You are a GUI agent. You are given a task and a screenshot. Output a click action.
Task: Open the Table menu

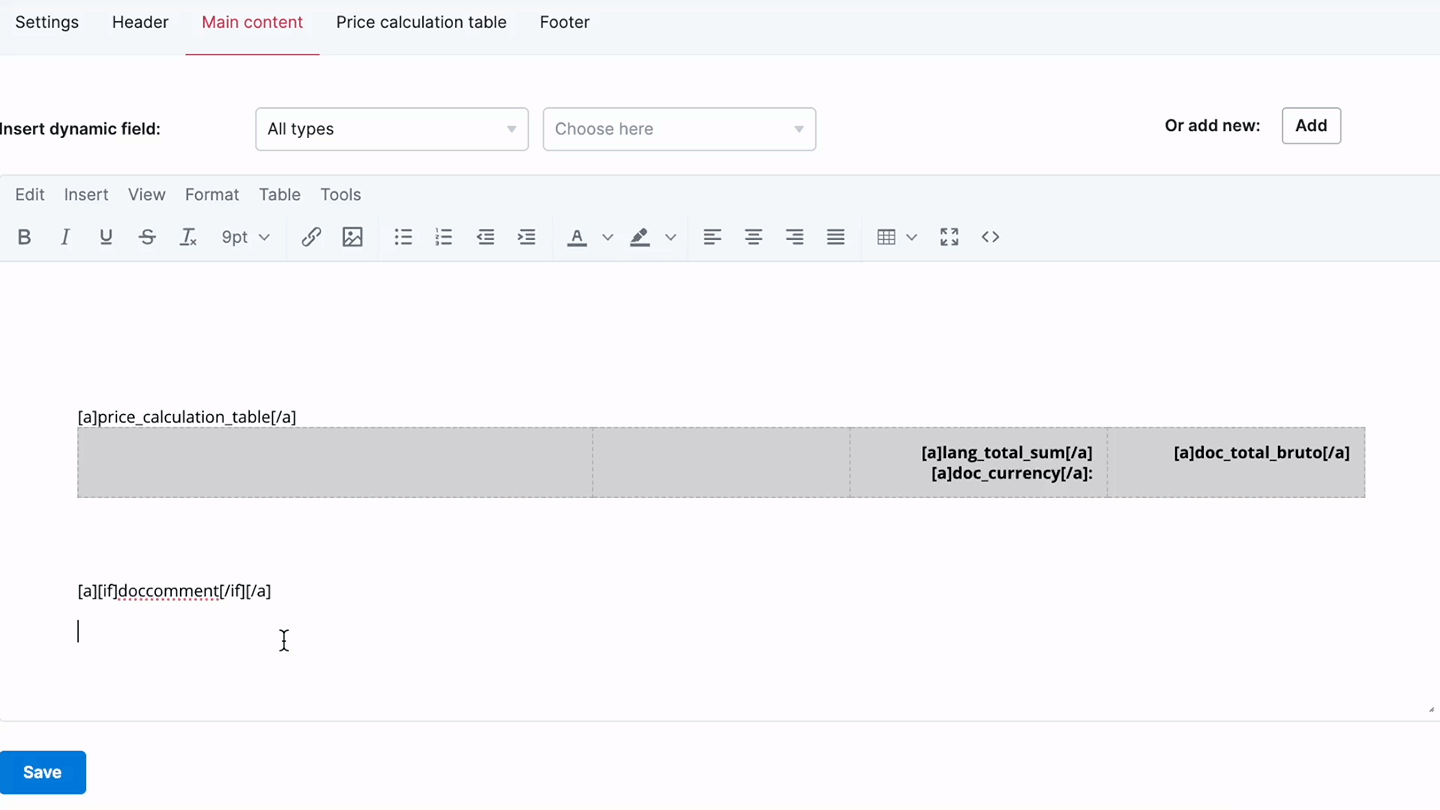coord(280,195)
